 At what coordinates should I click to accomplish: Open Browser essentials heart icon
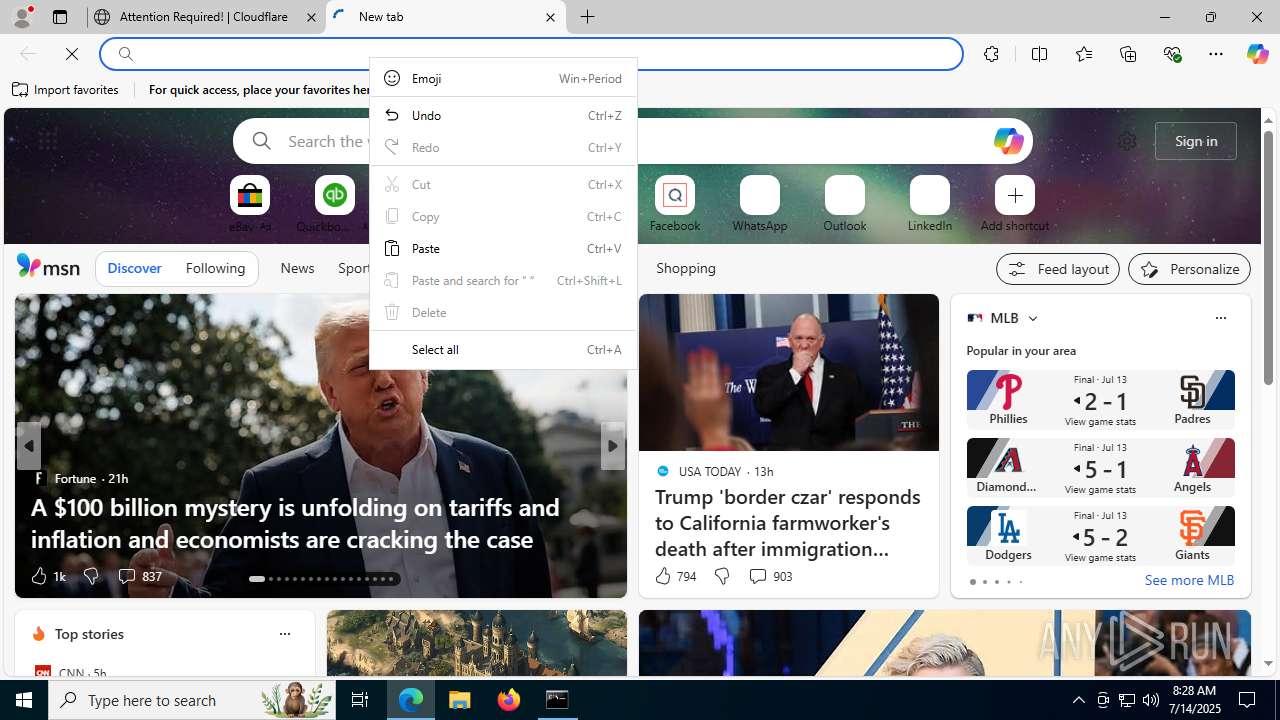click(1172, 54)
